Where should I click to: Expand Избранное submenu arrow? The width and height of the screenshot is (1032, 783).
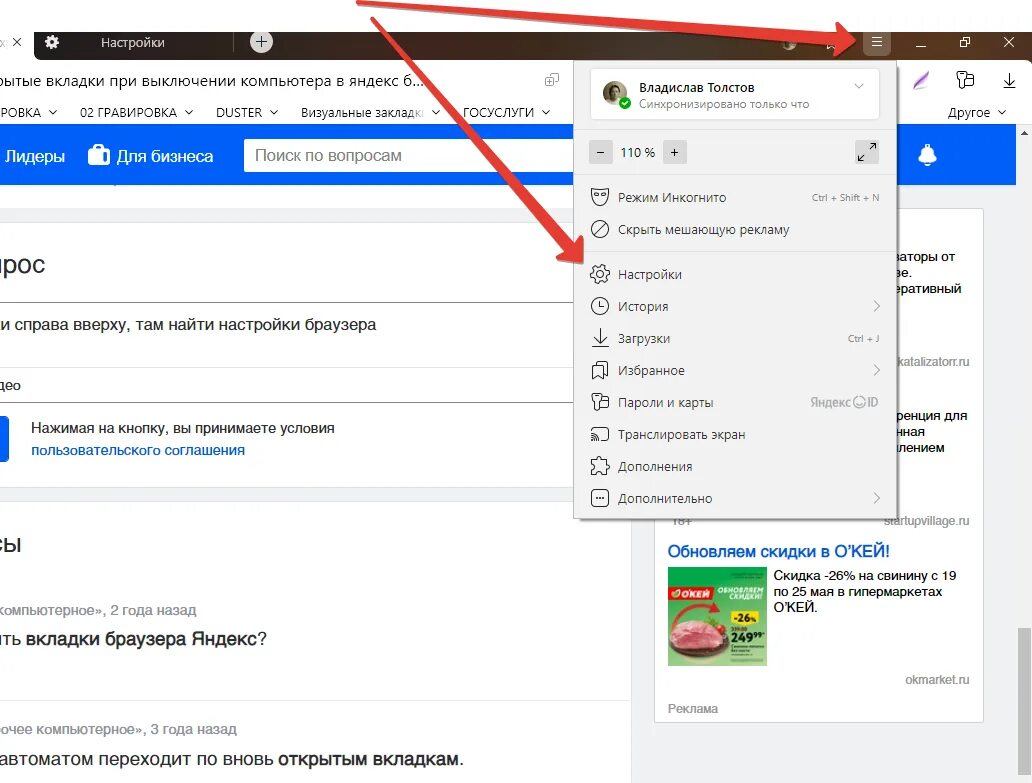(876, 370)
